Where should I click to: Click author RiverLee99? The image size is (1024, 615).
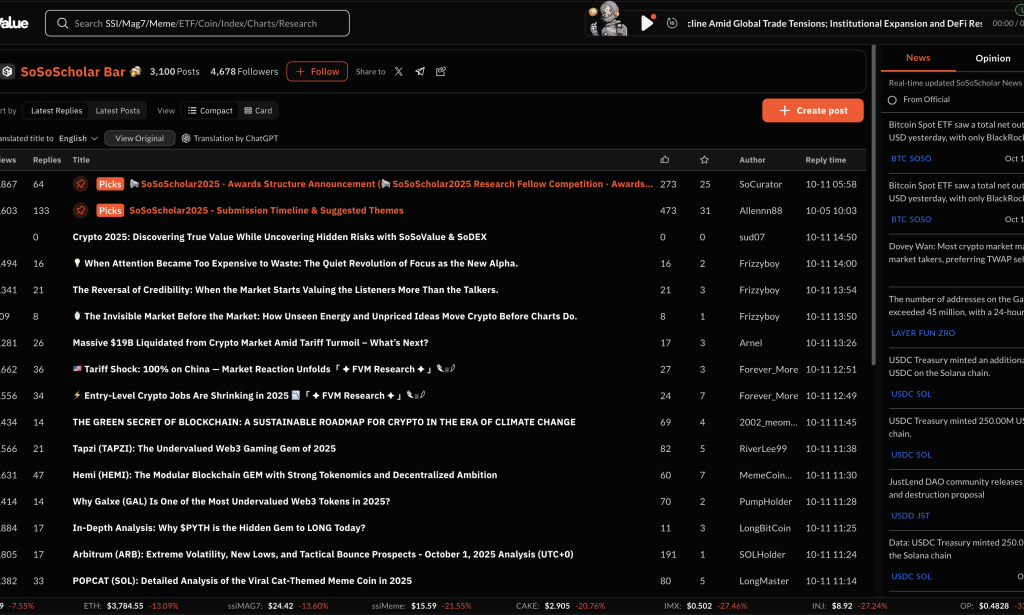point(763,449)
